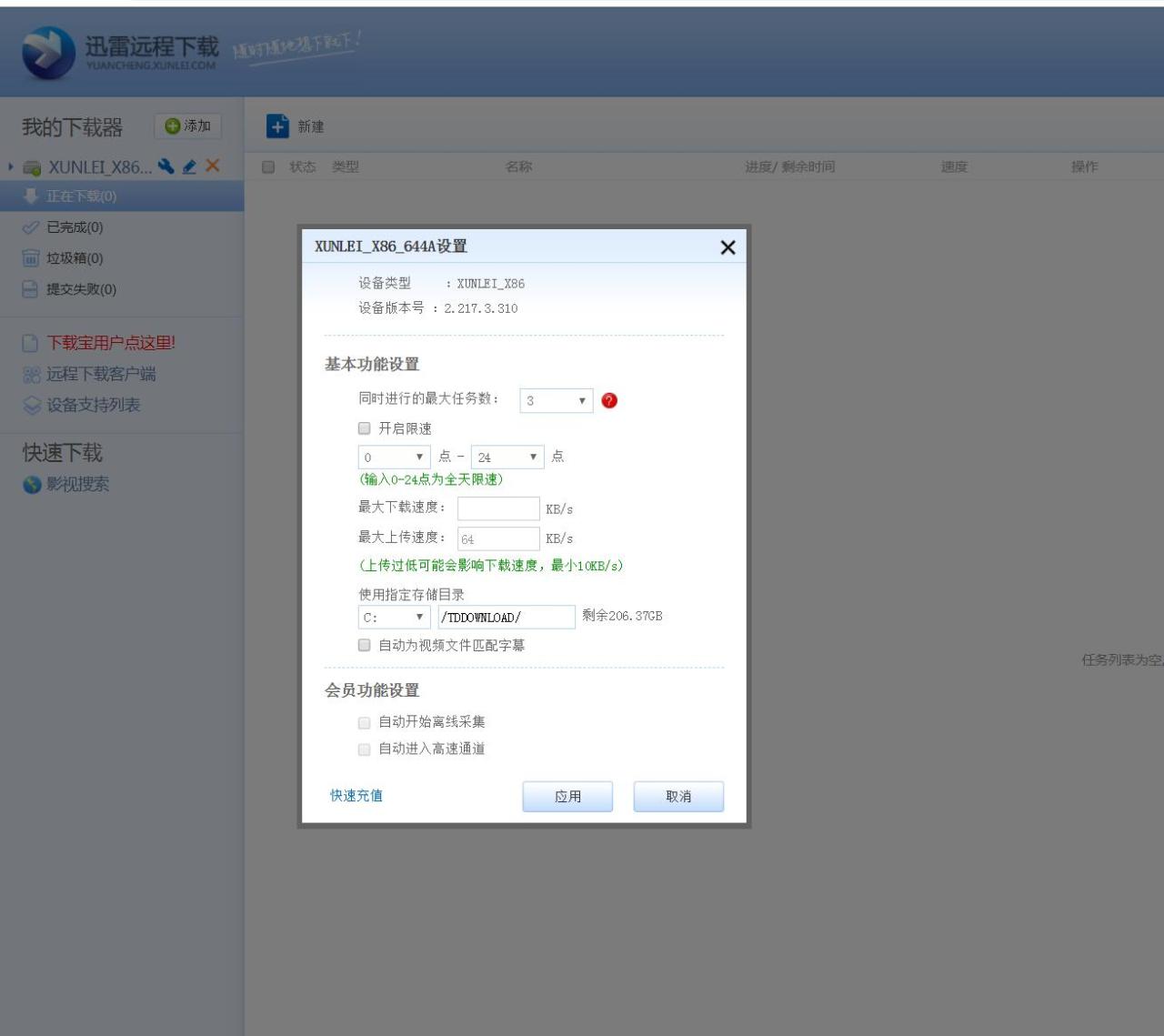Click the blue plus 新建 icon

coord(277,126)
